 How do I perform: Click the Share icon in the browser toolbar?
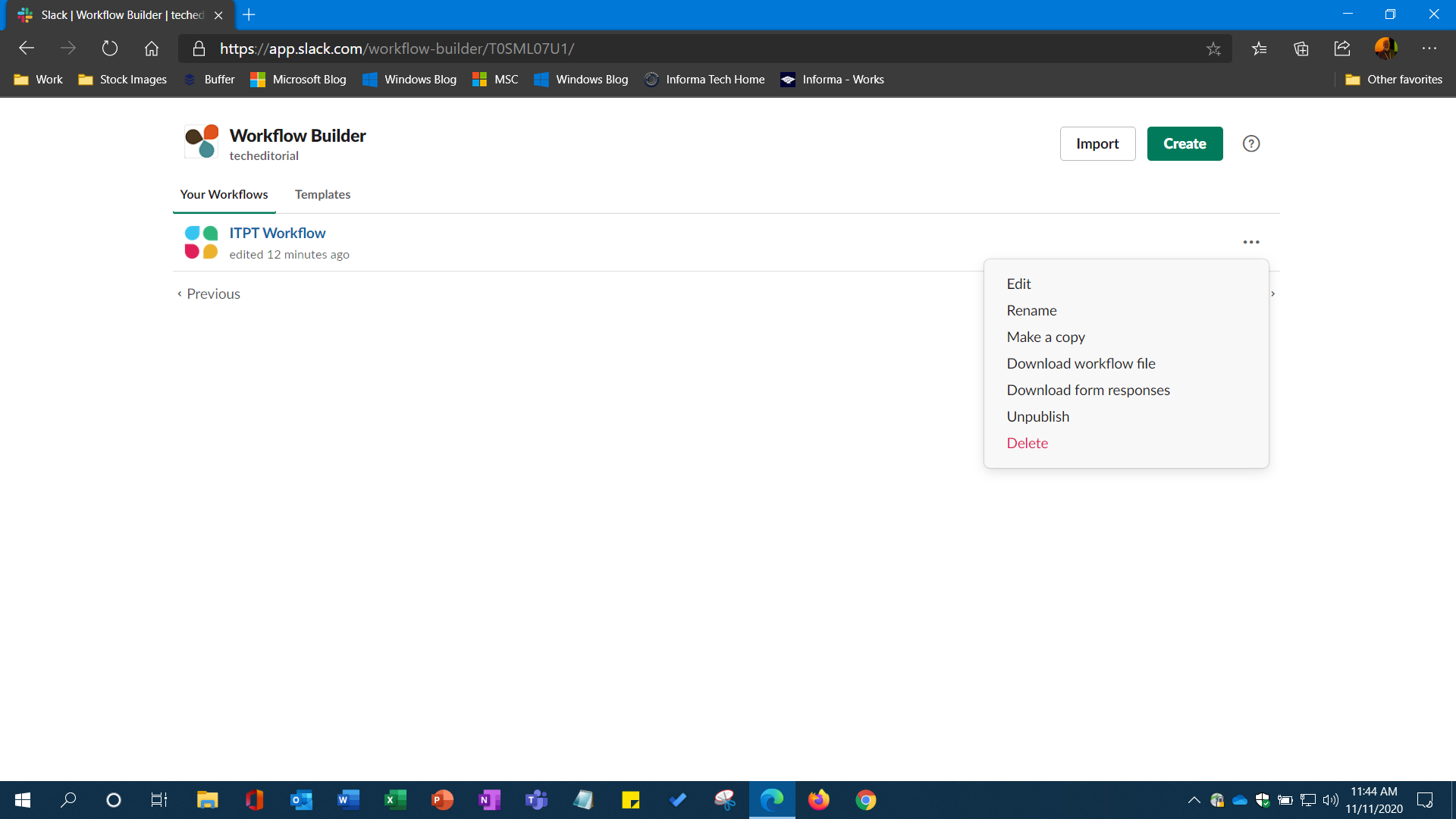click(x=1341, y=49)
